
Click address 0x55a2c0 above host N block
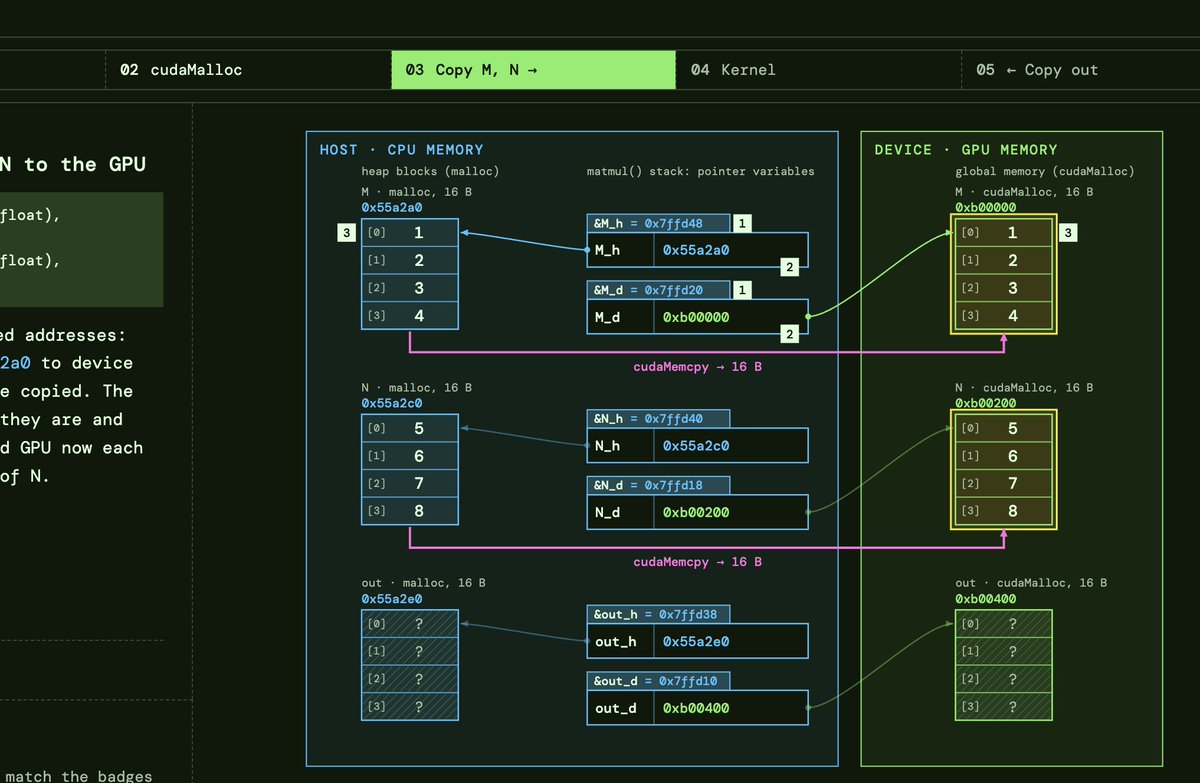(x=392, y=403)
